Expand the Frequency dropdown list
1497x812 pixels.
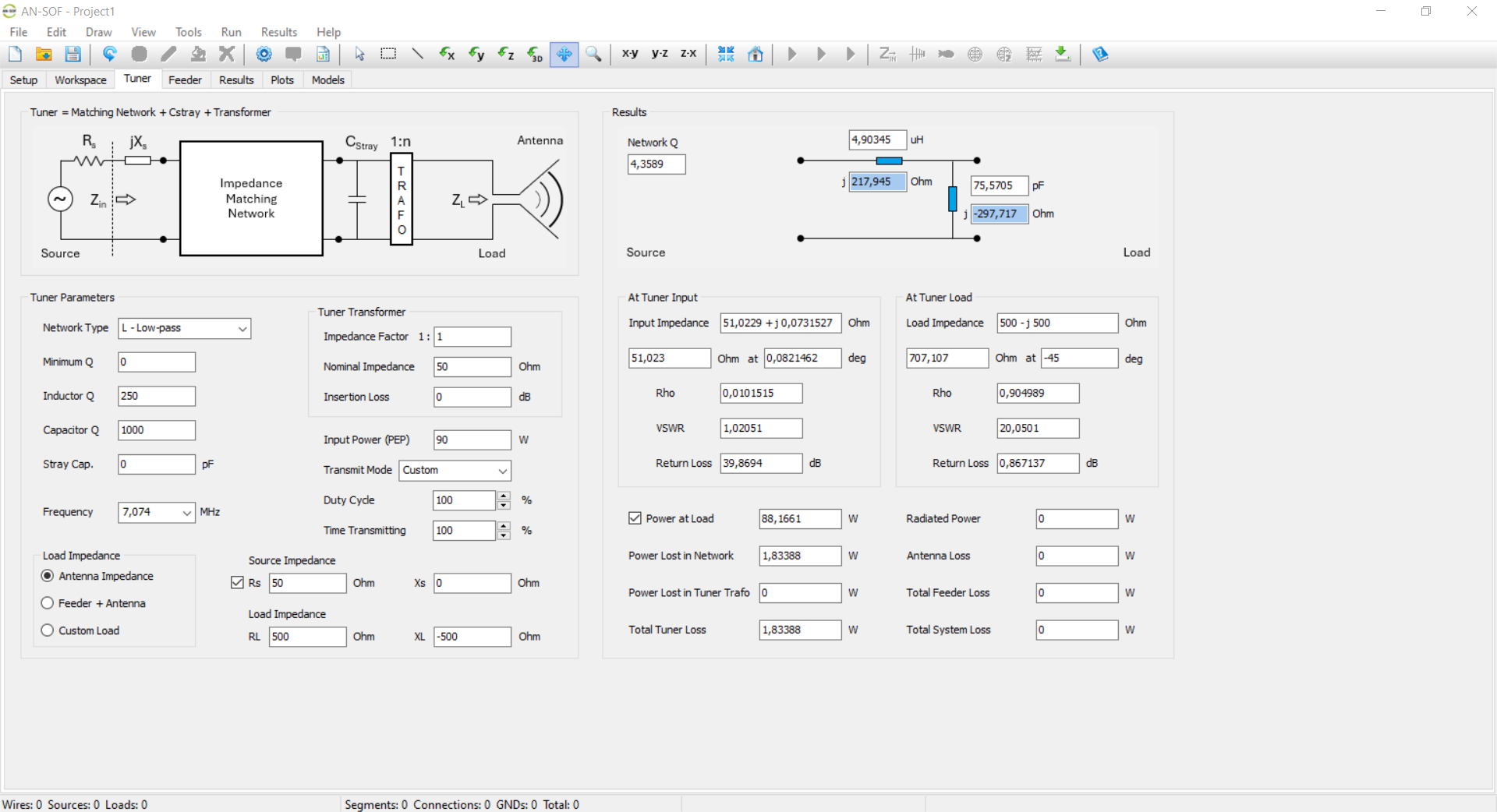[x=186, y=513]
